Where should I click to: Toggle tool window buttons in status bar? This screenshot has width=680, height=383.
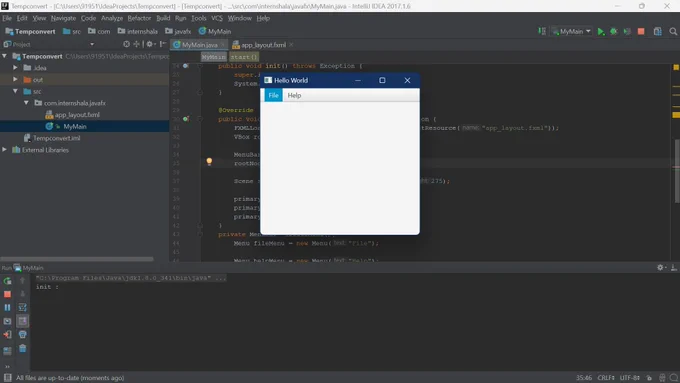pyautogui.click(x=7, y=378)
